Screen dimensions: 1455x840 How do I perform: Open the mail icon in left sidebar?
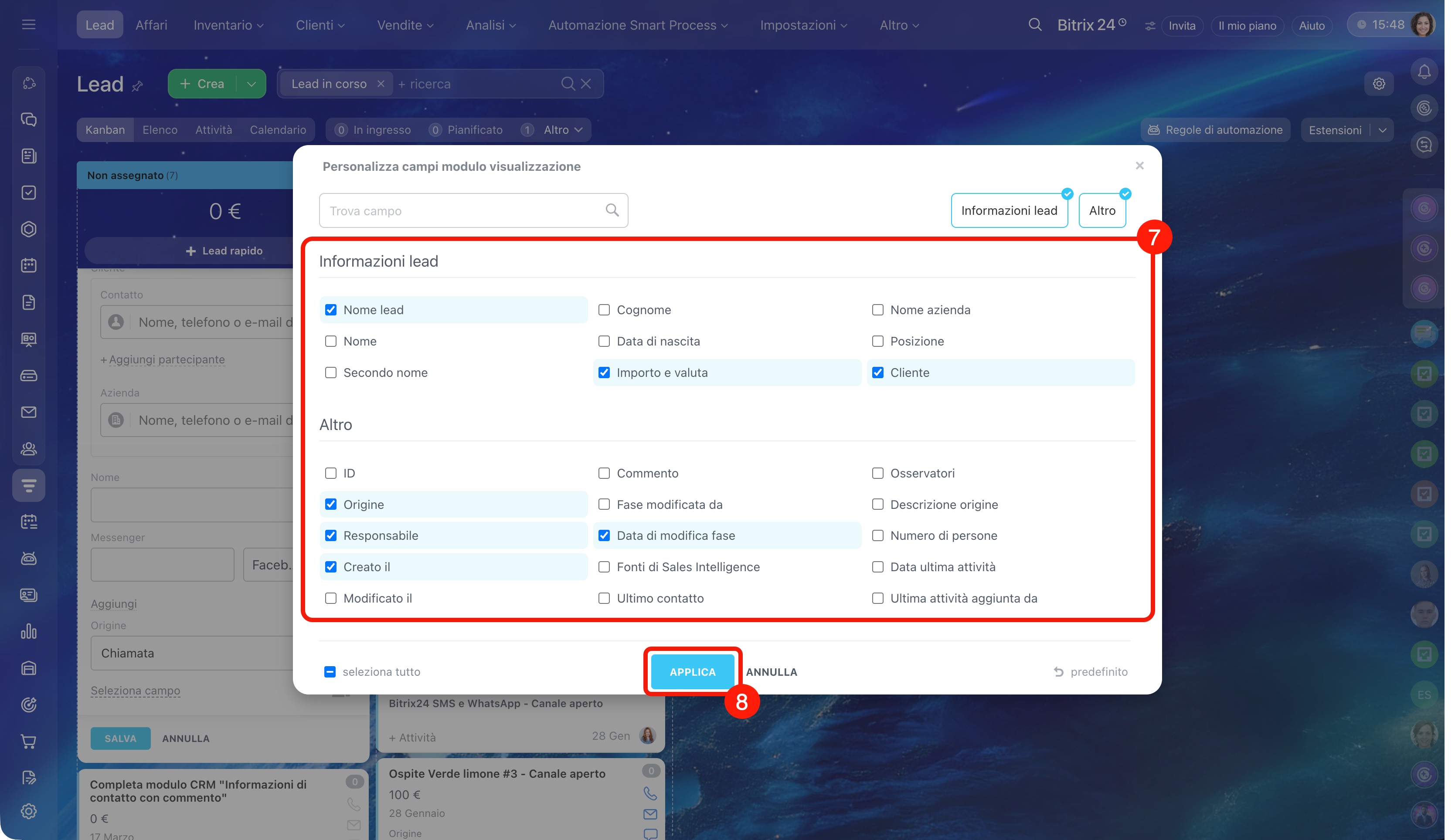point(28,412)
